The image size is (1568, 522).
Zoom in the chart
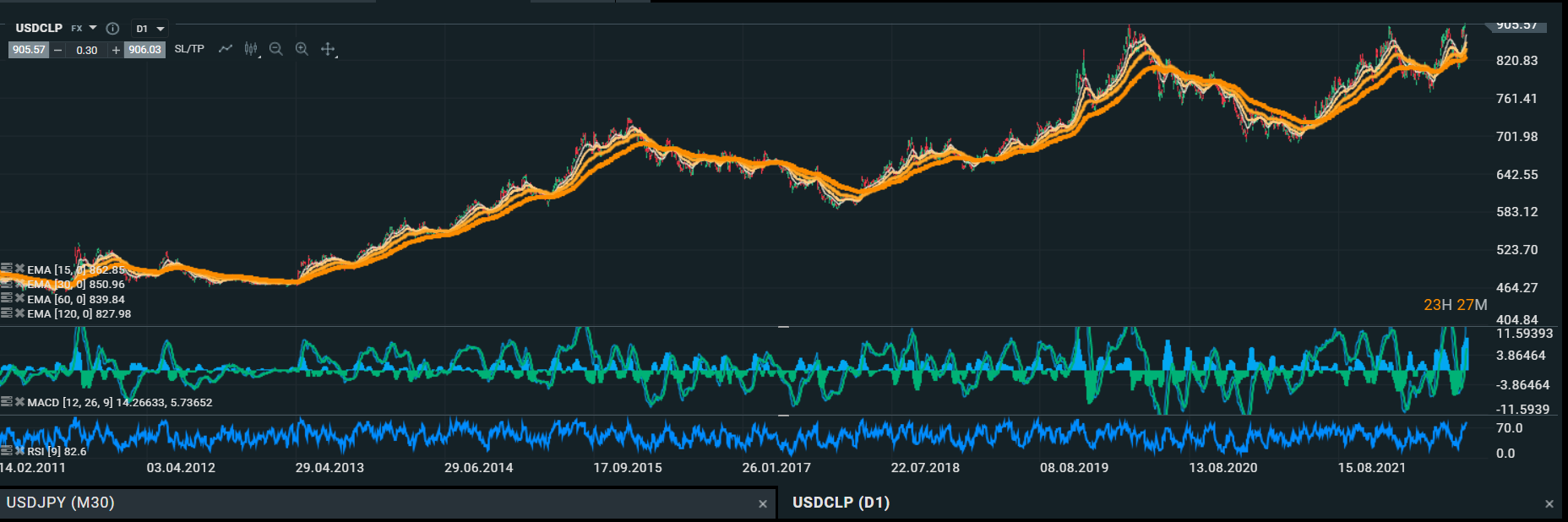click(302, 49)
